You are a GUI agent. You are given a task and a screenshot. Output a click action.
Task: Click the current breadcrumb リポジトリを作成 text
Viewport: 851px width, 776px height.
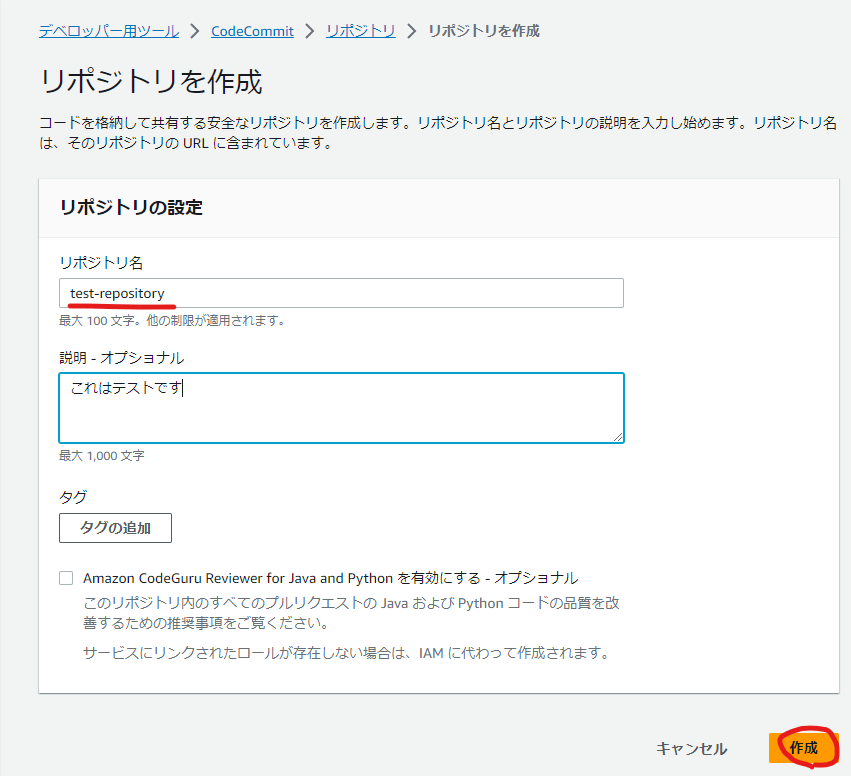[x=484, y=31]
